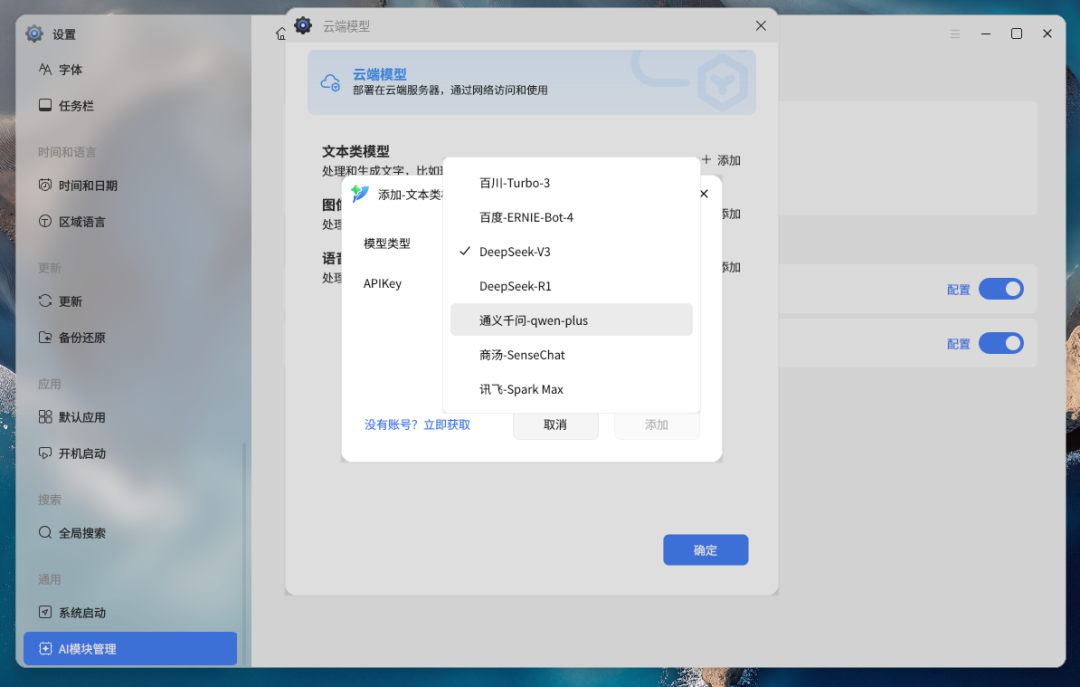Open 区域语言 settings
Image resolution: width=1080 pixels, height=687 pixels.
pos(130,221)
